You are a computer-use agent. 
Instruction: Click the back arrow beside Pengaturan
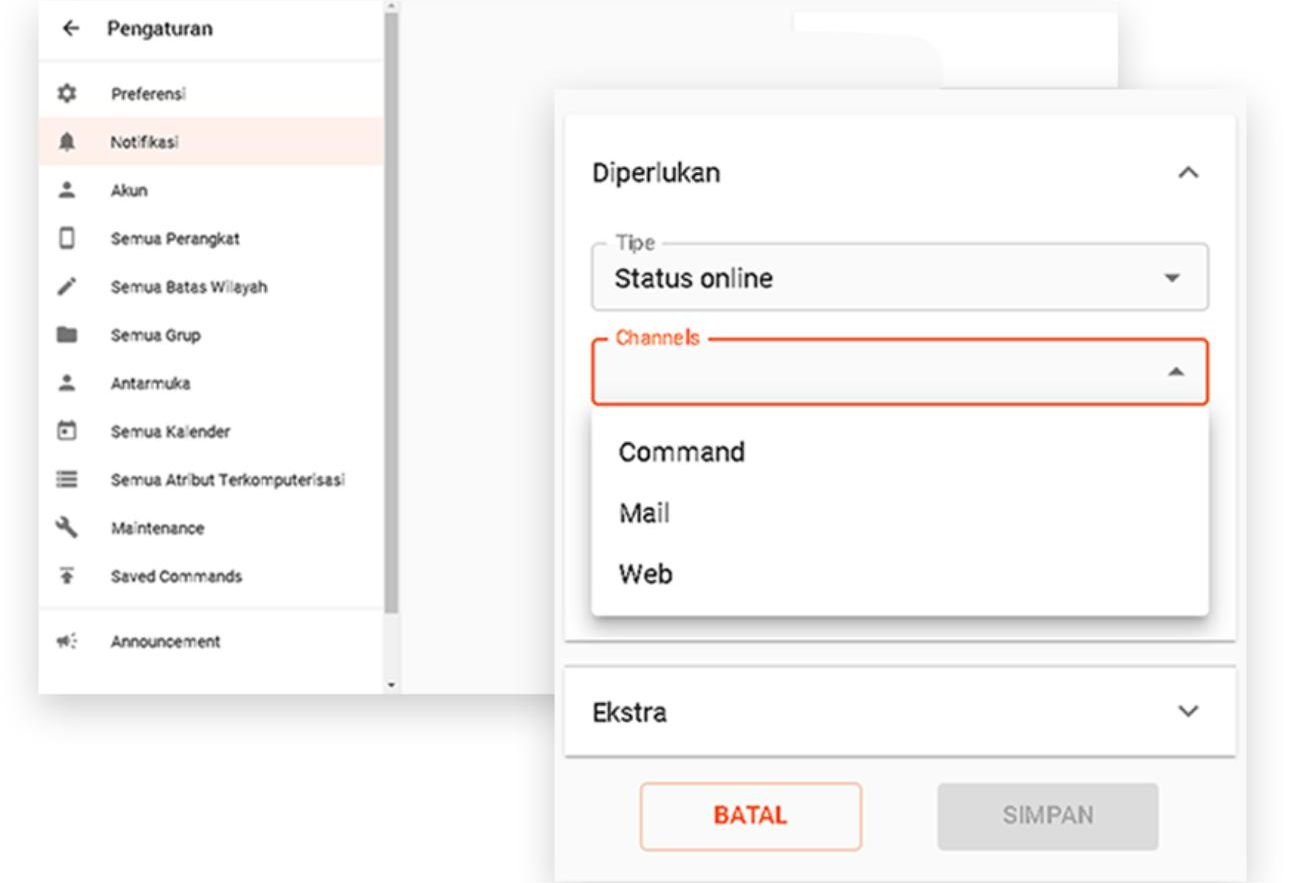(69, 29)
